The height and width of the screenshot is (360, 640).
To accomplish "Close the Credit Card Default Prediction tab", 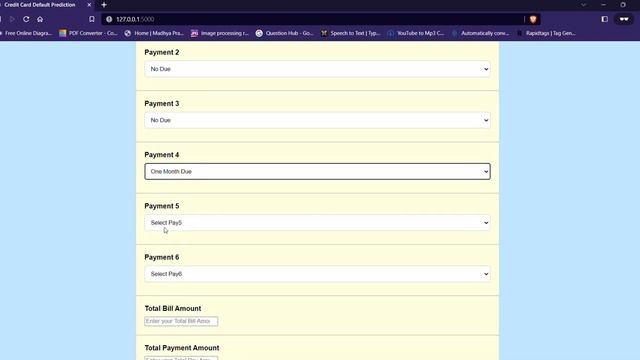I will pyautogui.click(x=89, y=5).
